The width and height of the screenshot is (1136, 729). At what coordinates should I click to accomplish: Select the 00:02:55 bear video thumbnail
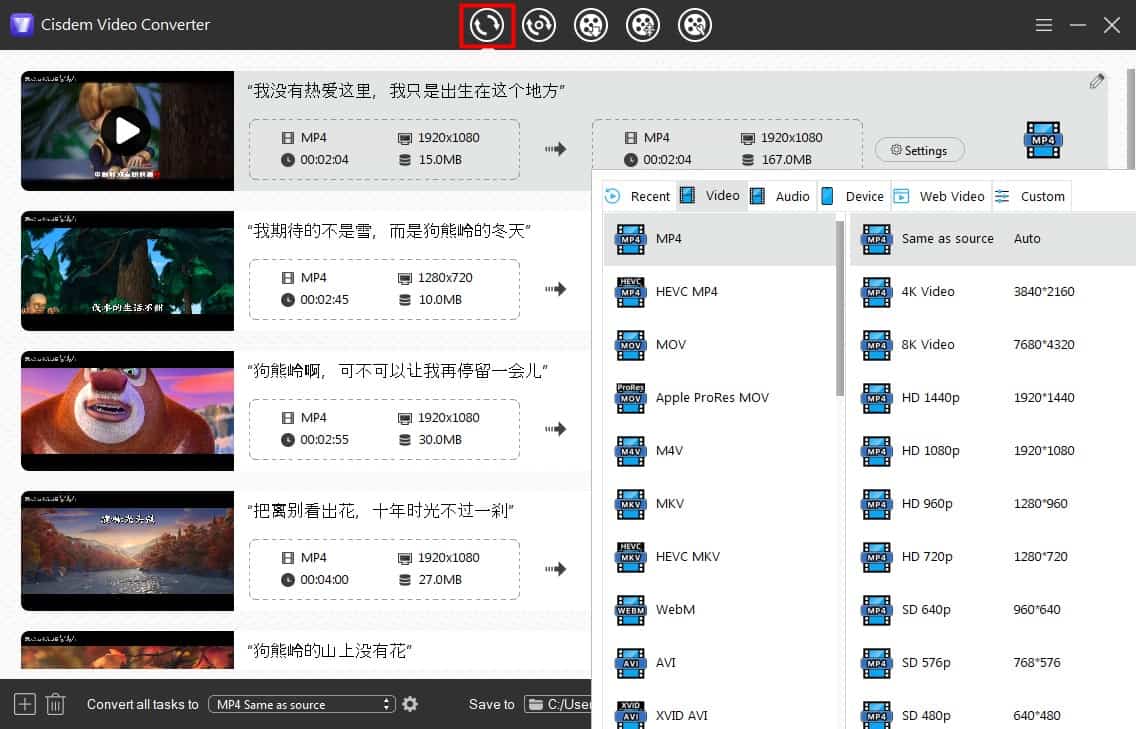click(128, 411)
